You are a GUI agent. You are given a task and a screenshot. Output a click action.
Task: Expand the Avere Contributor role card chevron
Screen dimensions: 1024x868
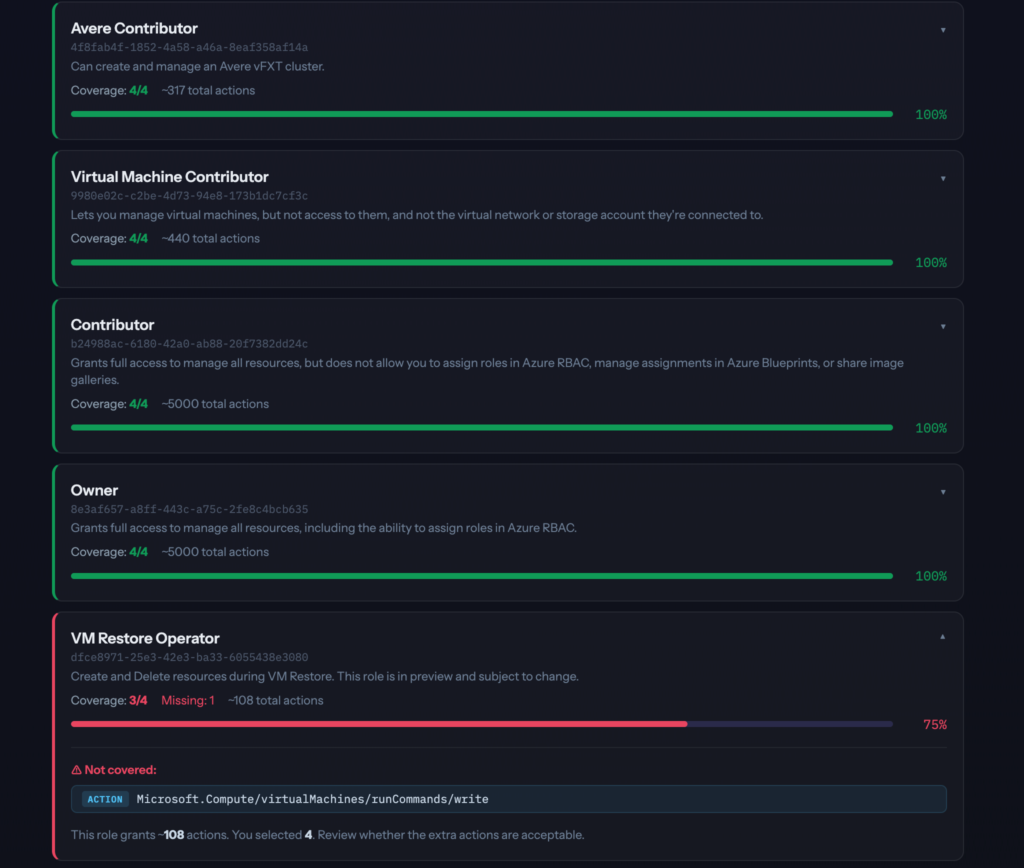942,30
